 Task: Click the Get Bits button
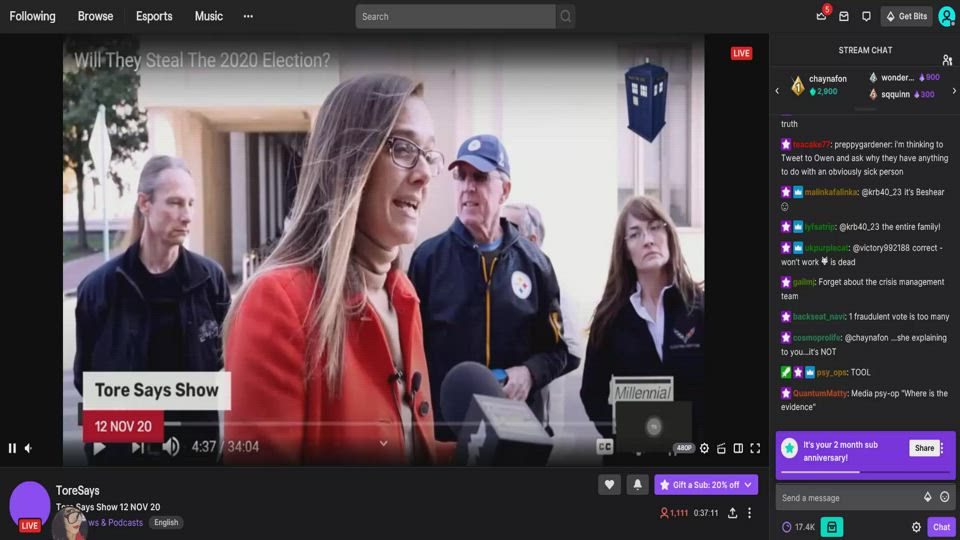pyautogui.click(x=906, y=16)
